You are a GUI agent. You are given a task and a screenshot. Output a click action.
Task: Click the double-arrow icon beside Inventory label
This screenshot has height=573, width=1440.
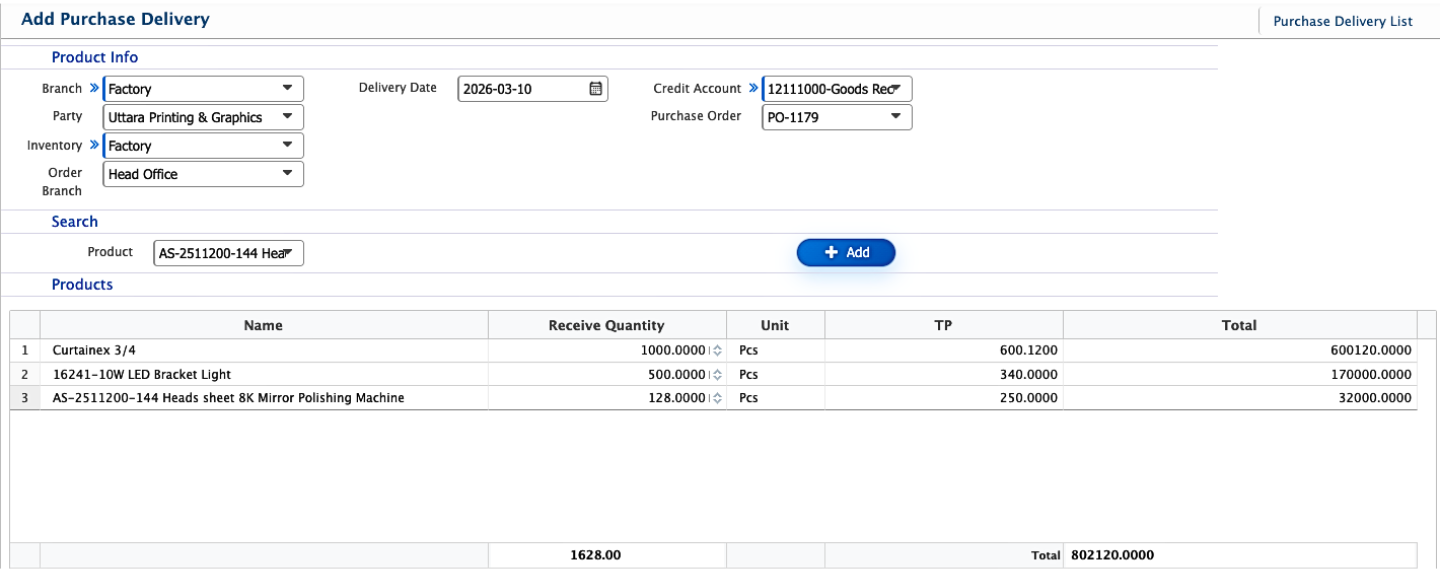point(94,146)
